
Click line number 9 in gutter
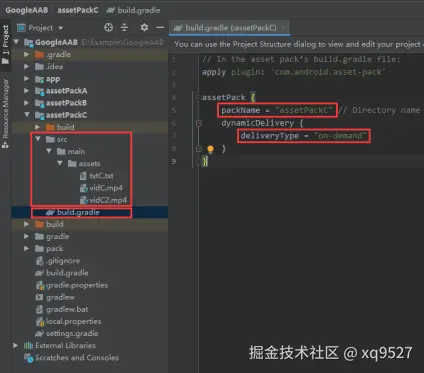174,161
